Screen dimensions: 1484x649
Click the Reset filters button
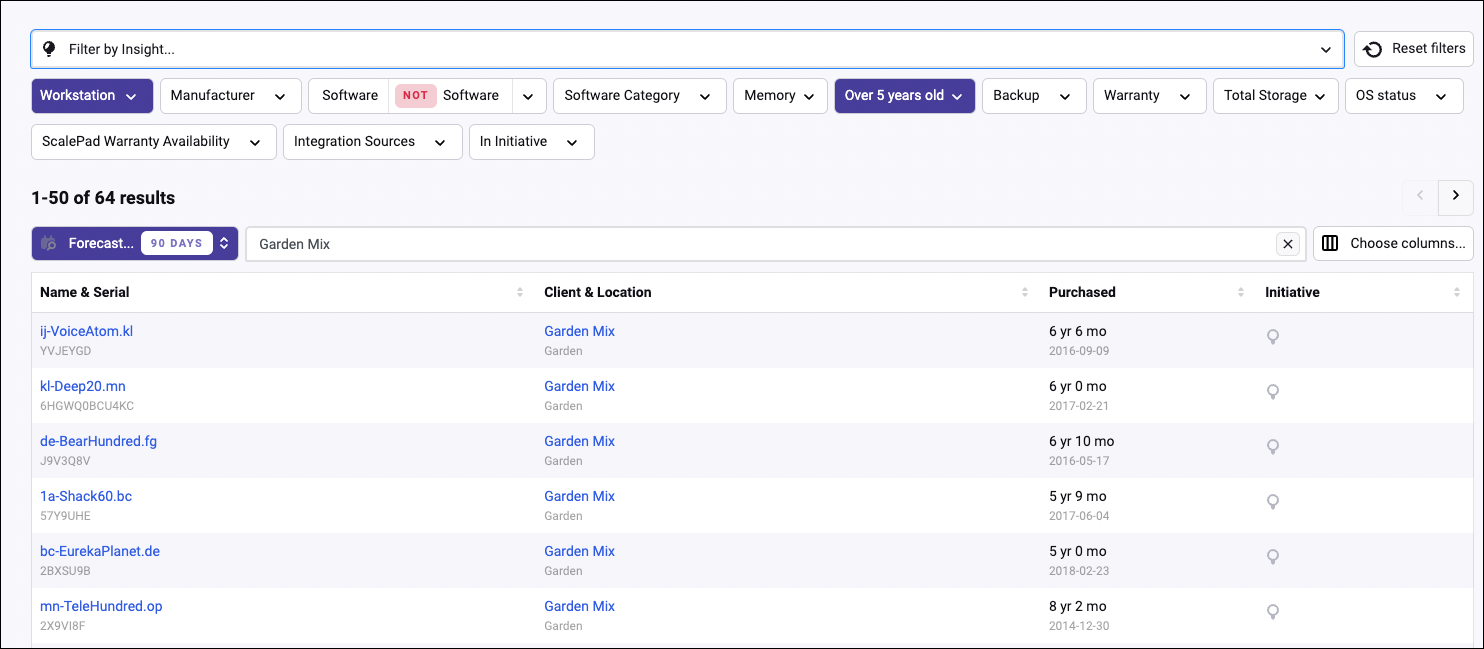click(x=1414, y=49)
